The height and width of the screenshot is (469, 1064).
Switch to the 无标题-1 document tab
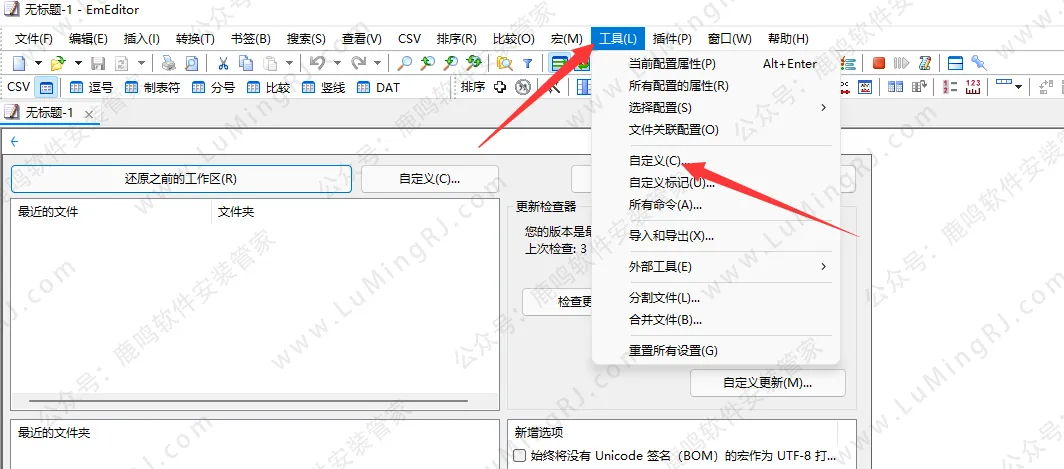[x=49, y=113]
